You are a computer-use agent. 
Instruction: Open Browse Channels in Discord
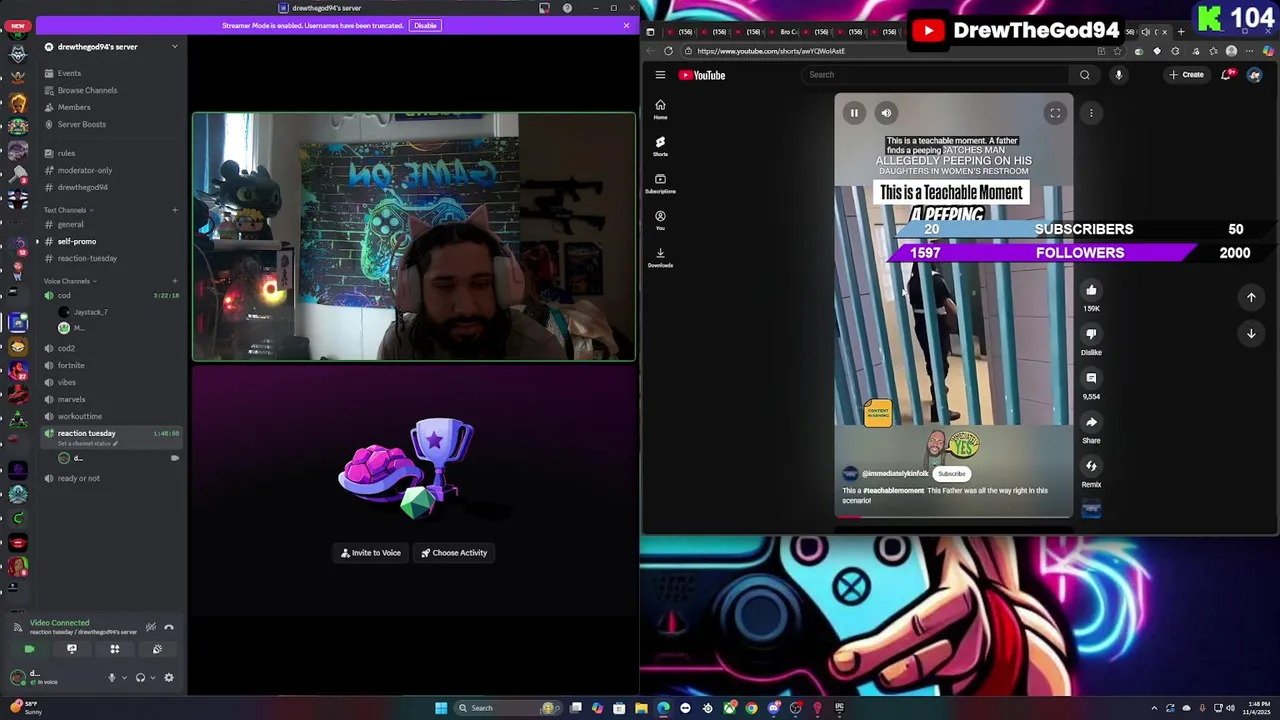[87, 90]
